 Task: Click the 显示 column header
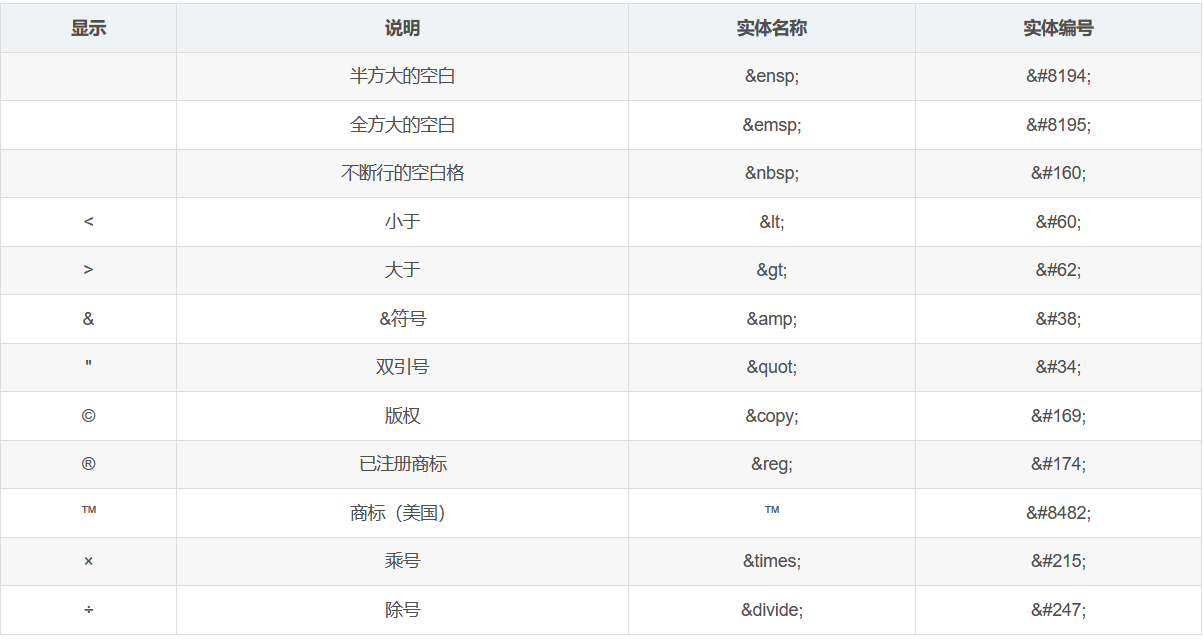click(88, 28)
